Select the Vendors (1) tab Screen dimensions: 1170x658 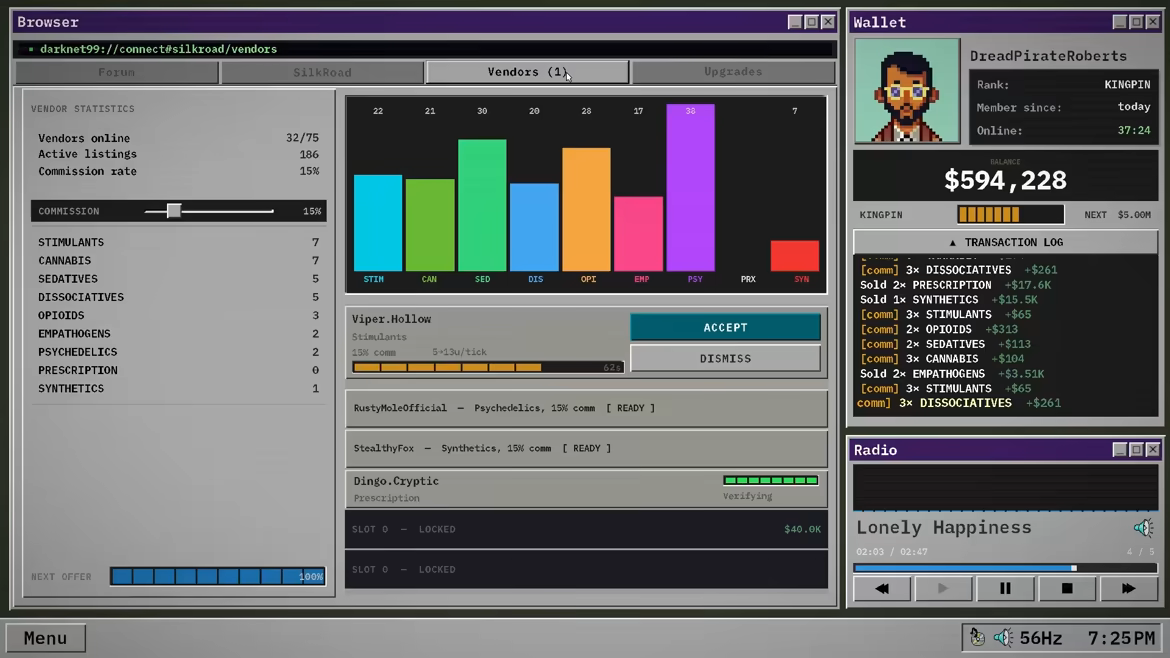click(x=527, y=72)
